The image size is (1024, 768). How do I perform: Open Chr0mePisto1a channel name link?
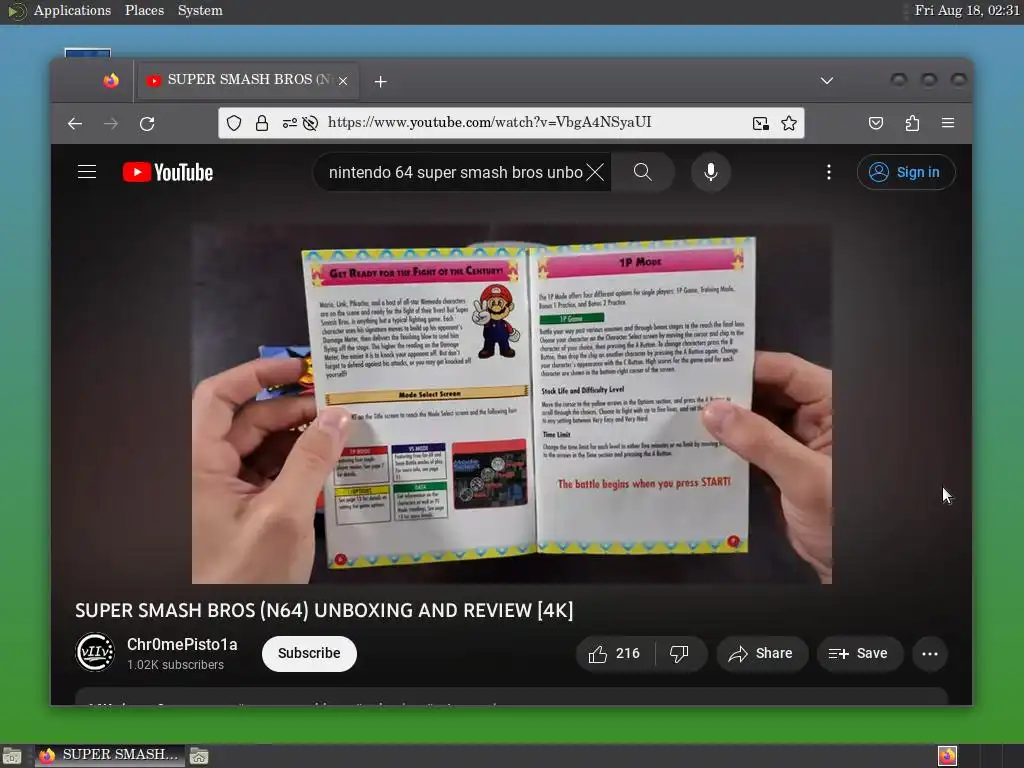coord(182,645)
